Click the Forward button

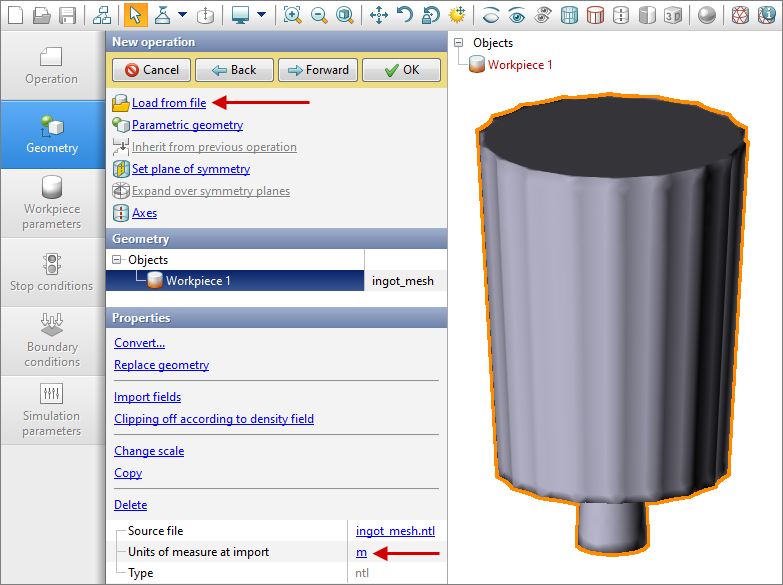pyautogui.click(x=317, y=70)
